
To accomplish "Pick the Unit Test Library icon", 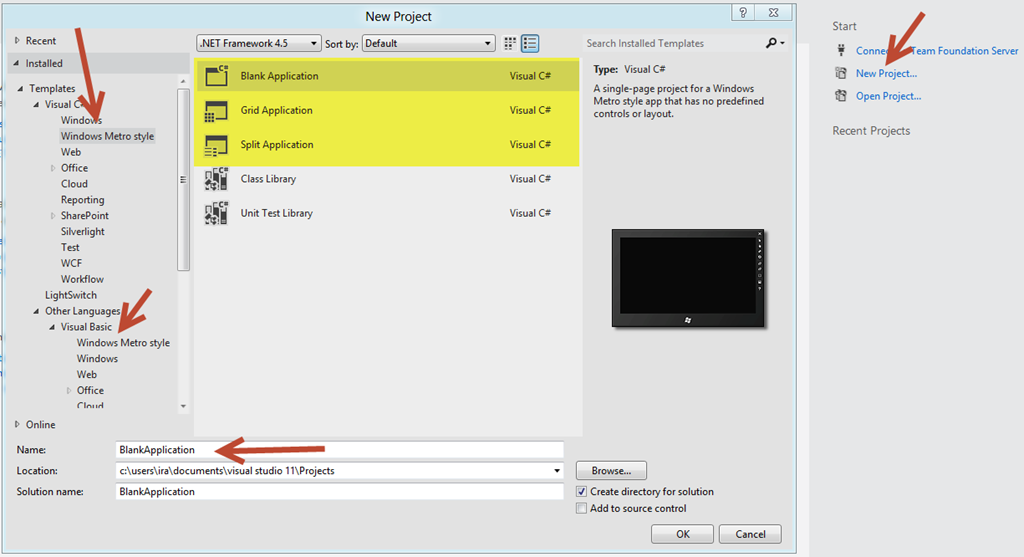I will tap(217, 214).
